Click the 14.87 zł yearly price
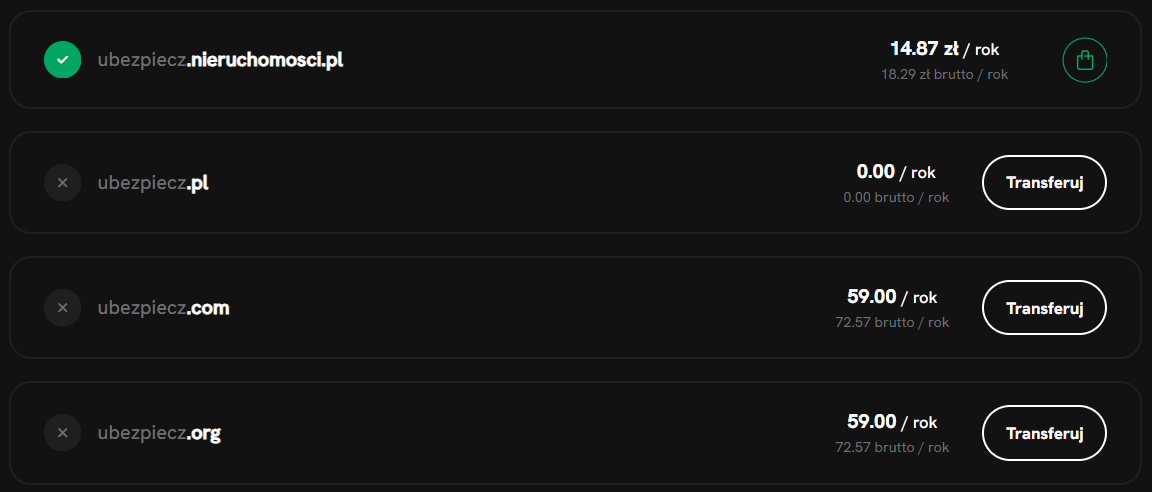The width and height of the screenshot is (1152, 492). [944, 49]
